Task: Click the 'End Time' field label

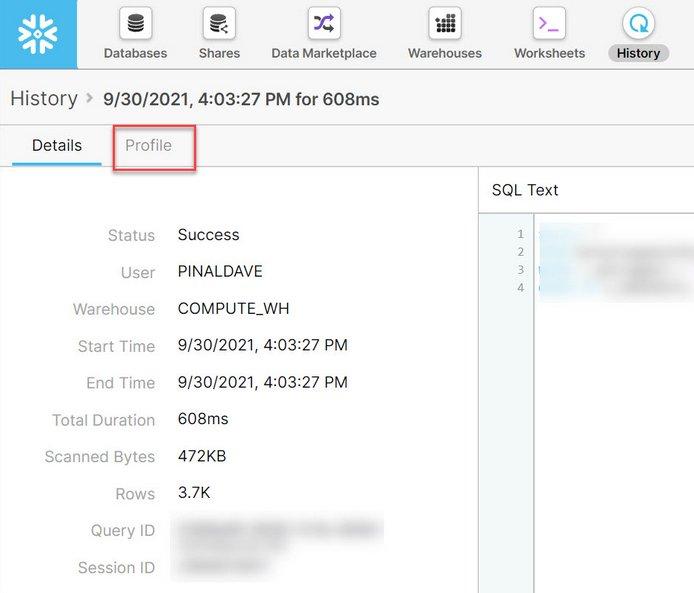Action: (121, 383)
